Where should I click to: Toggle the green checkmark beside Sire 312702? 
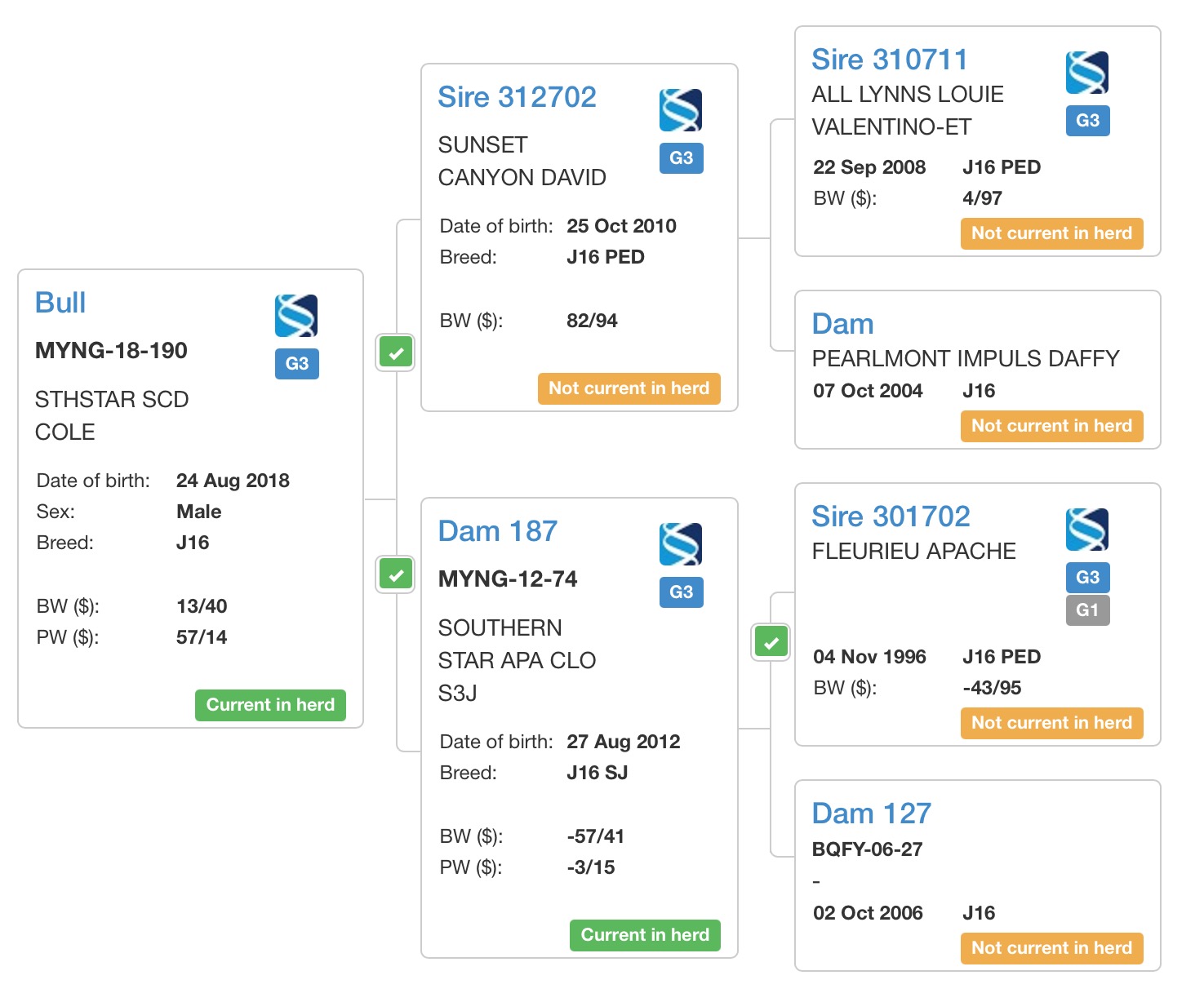(x=396, y=353)
